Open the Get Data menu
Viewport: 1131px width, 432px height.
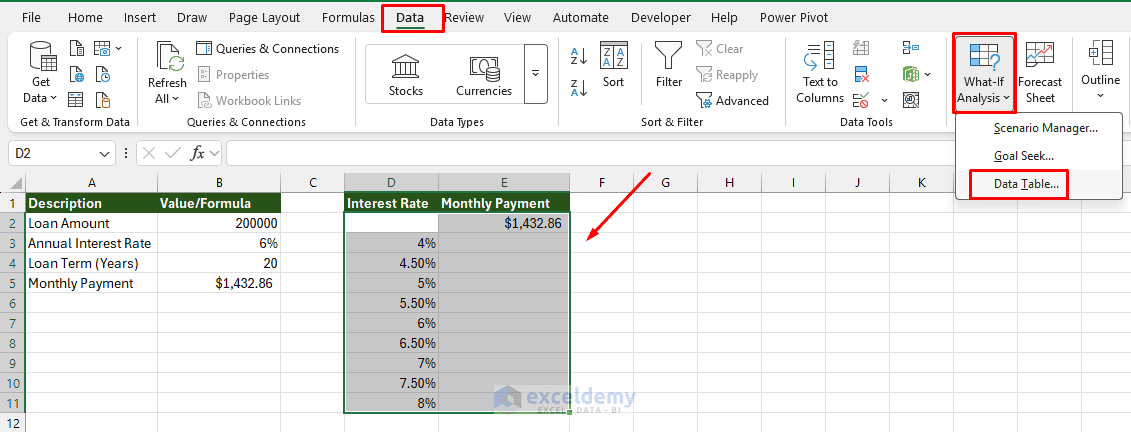click(40, 73)
